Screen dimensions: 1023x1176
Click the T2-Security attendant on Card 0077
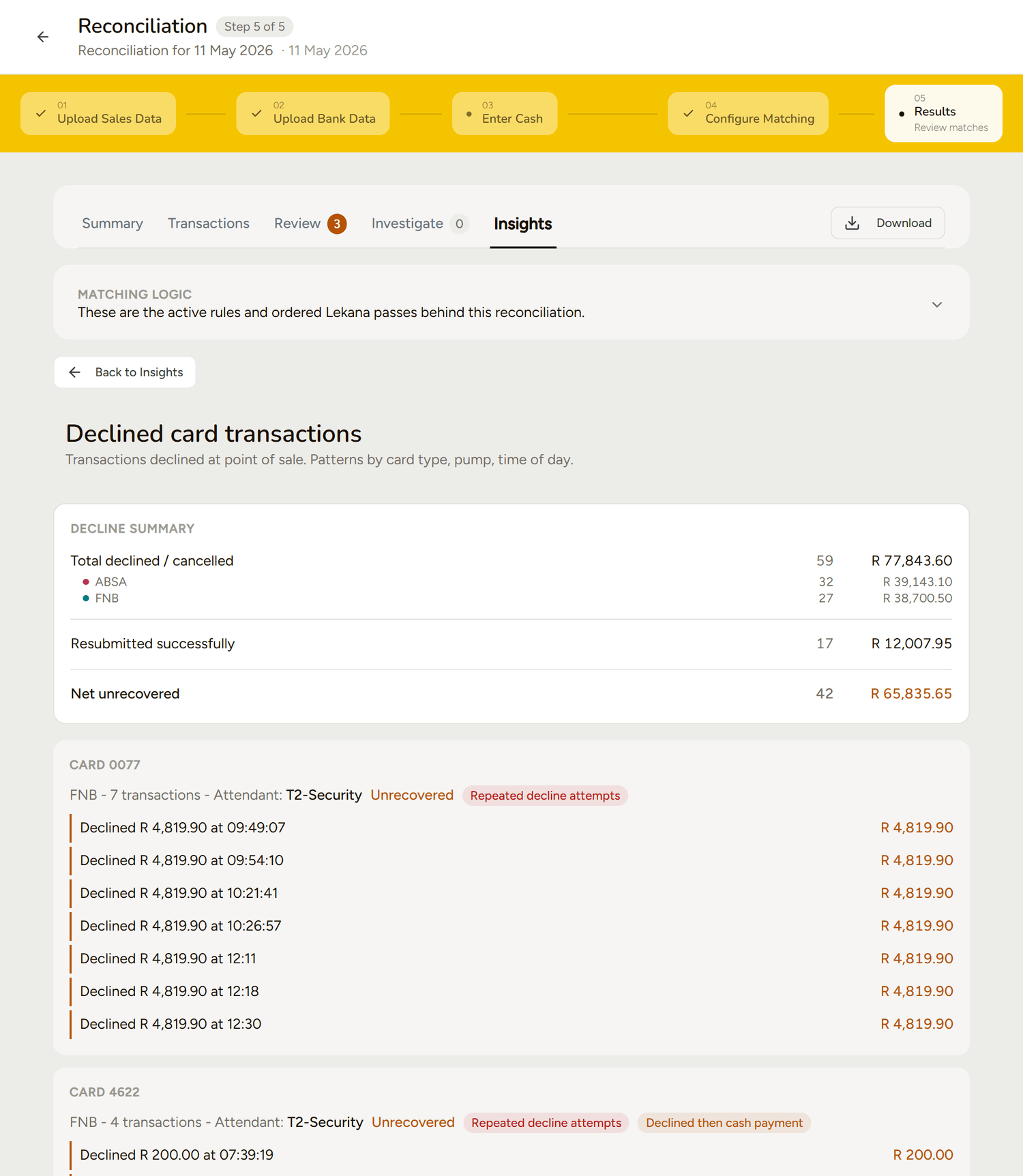[x=324, y=795]
